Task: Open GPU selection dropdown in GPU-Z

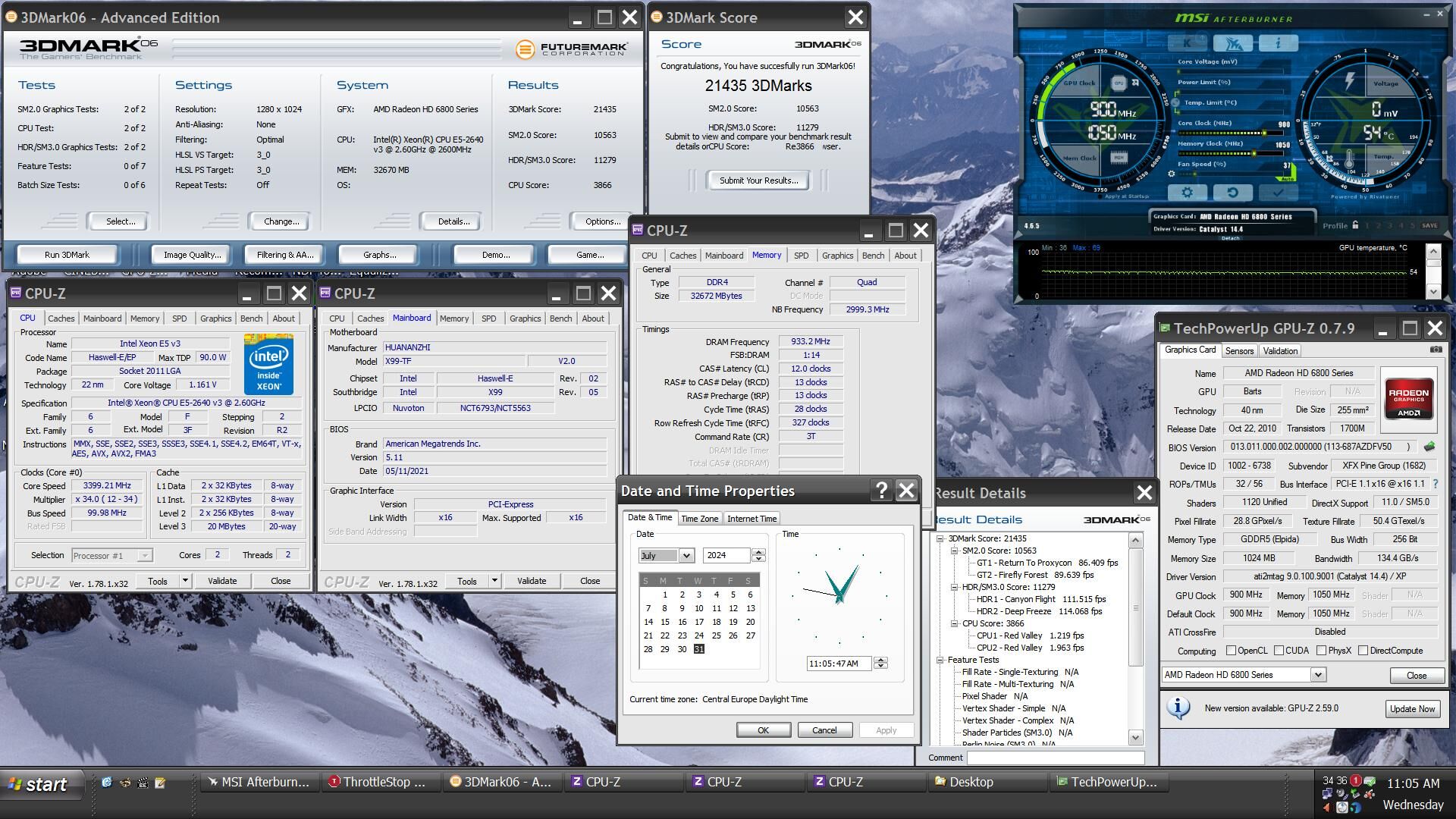Action: [1318, 675]
